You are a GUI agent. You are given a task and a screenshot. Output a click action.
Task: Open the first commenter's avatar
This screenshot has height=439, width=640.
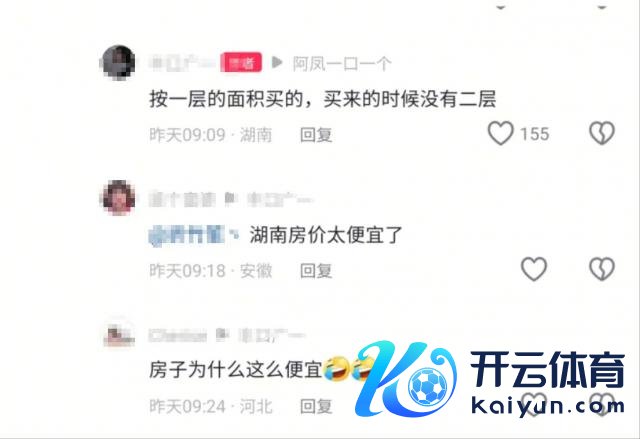118,62
